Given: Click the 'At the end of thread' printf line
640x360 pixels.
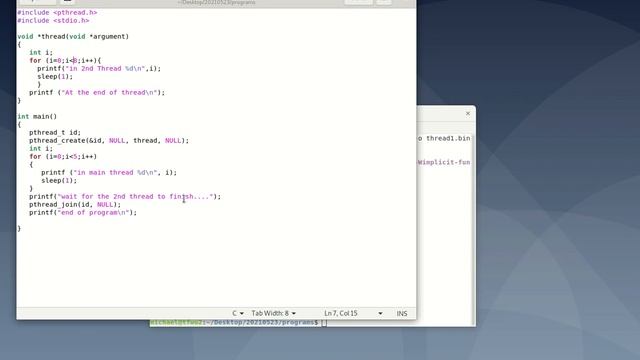Looking at the screenshot, I should click(x=97, y=93).
